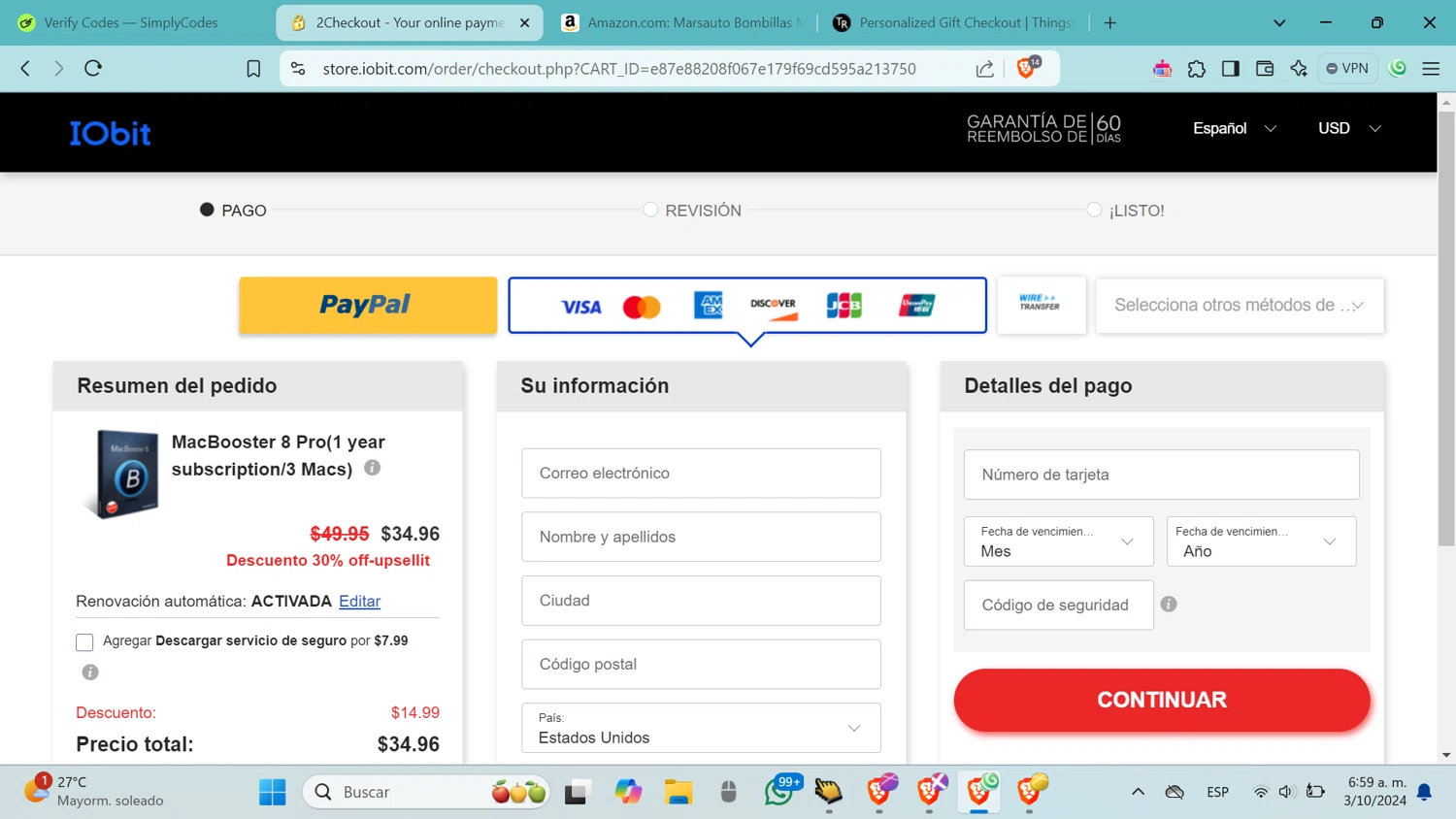Toggle the browser sidebar panel icon
1456x819 pixels.
pyautogui.click(x=1231, y=68)
